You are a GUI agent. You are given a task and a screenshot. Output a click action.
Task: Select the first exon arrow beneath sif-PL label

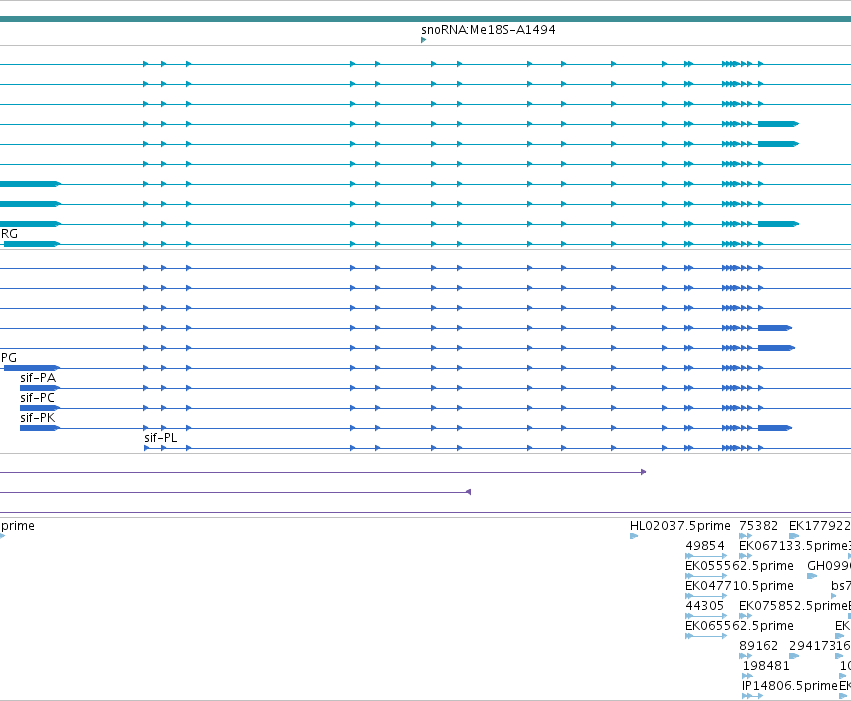pos(147,448)
